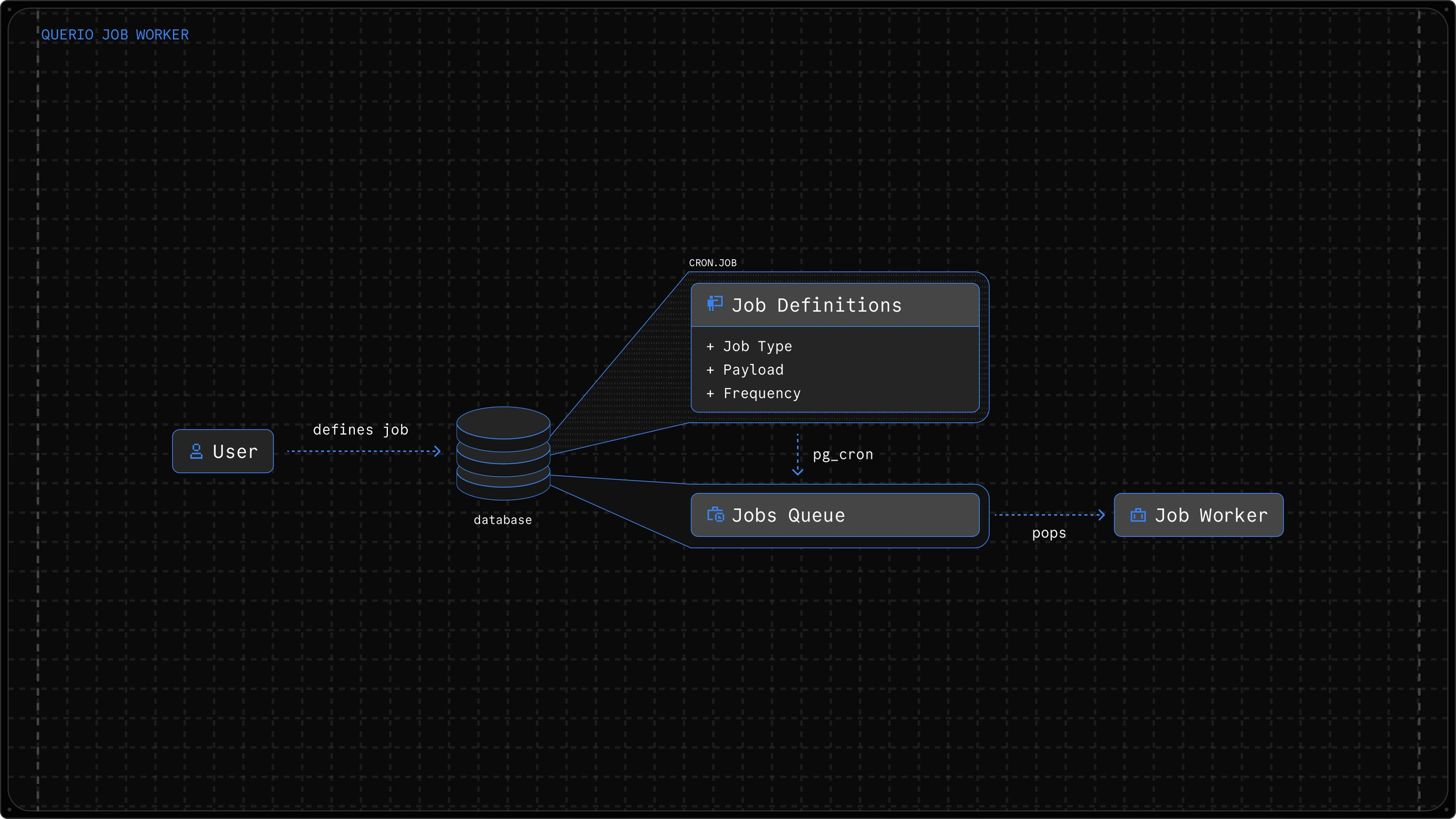Select the User box
This screenshot has height=819, width=1456.
tap(223, 451)
